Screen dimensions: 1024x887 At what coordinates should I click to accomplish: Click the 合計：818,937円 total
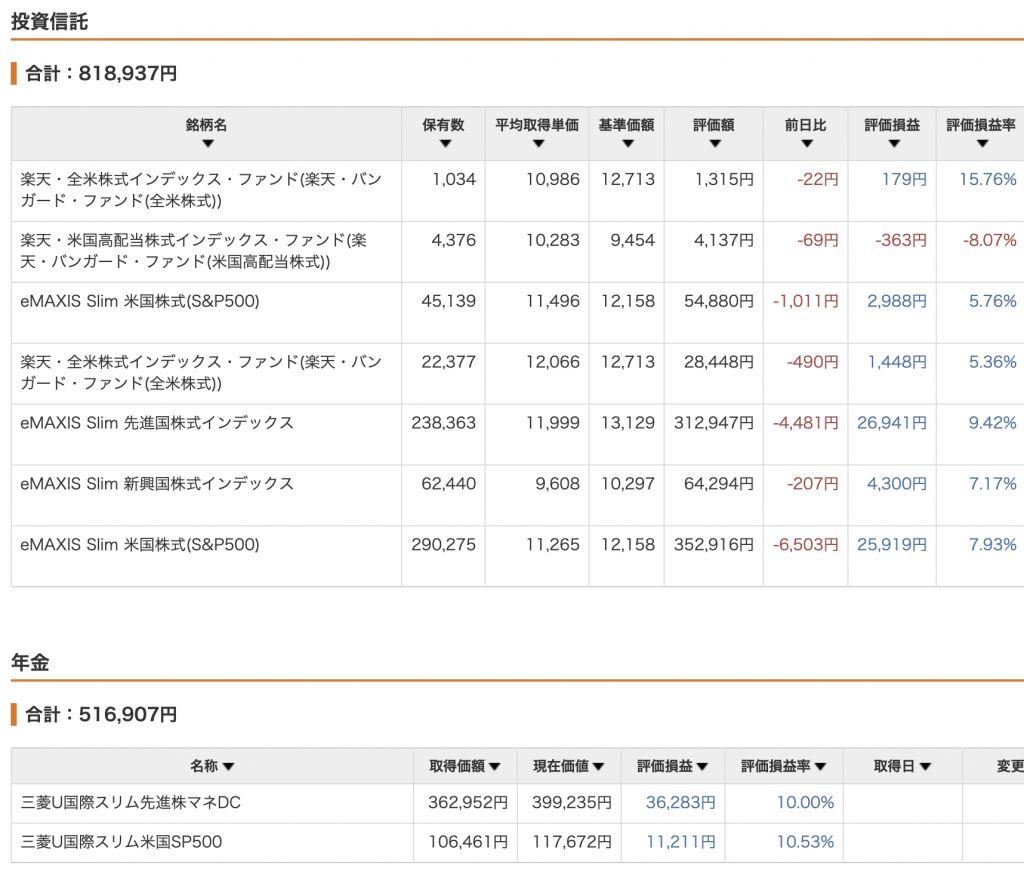(101, 73)
